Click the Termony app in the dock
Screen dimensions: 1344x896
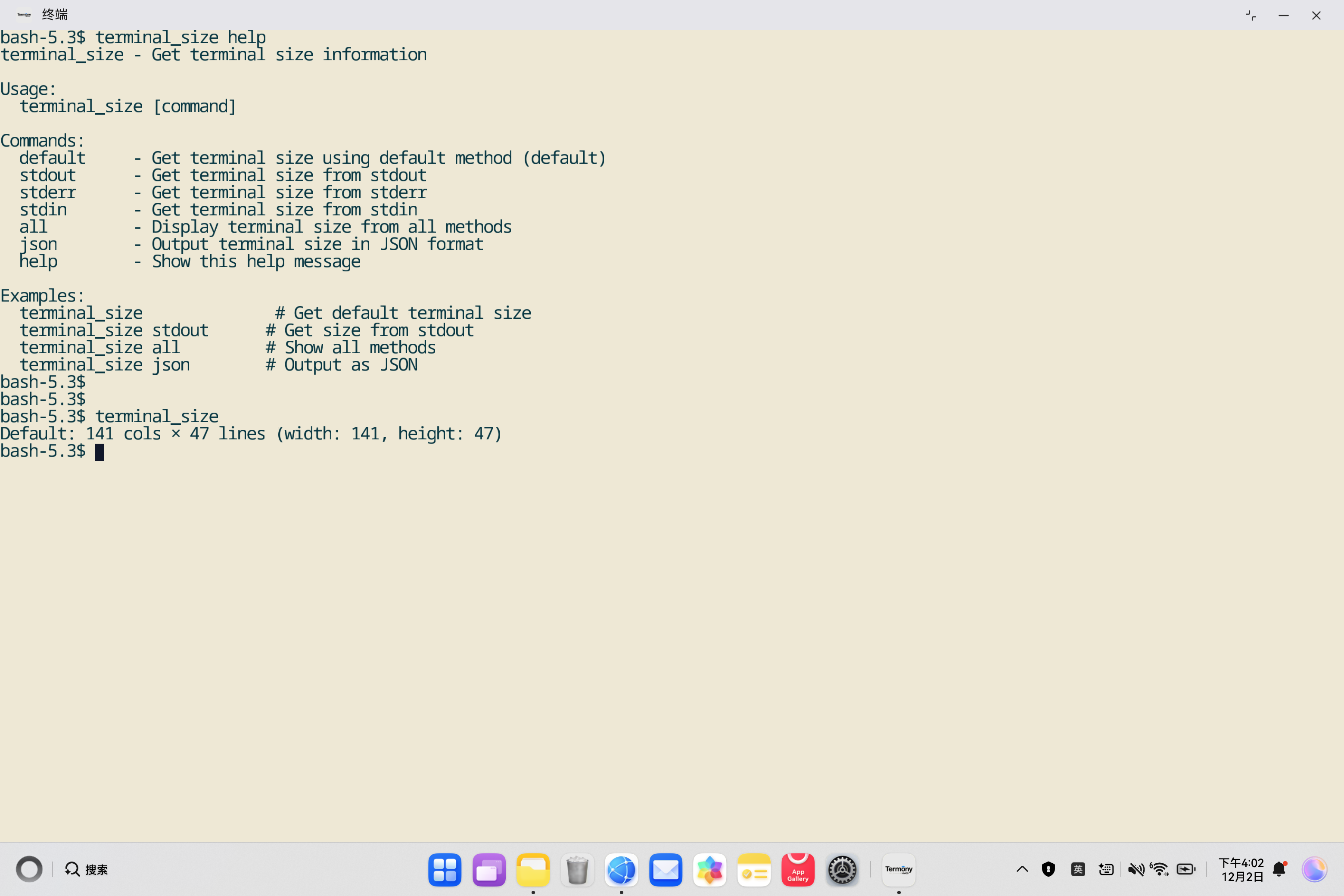(898, 870)
